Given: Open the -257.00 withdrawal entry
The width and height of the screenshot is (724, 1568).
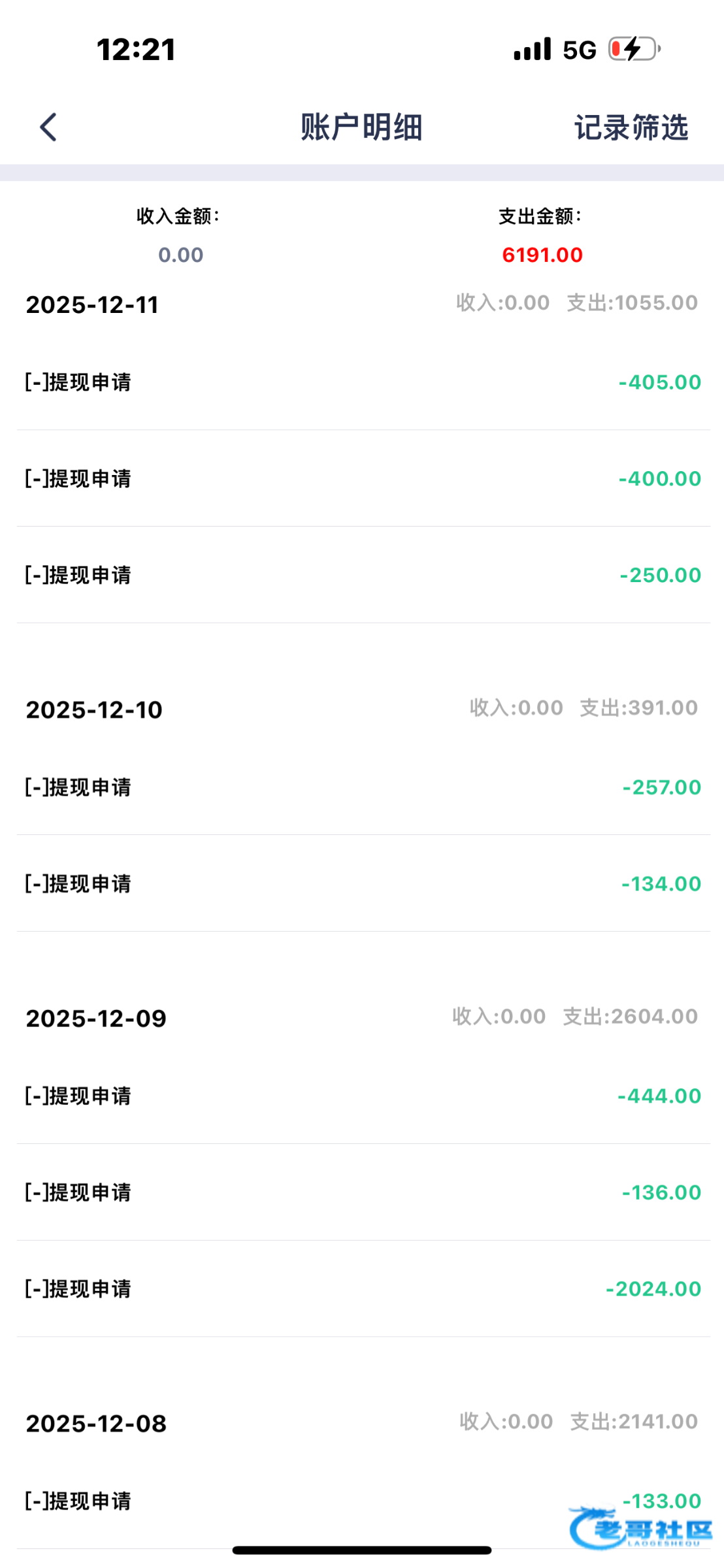Looking at the screenshot, I should 362,787.
